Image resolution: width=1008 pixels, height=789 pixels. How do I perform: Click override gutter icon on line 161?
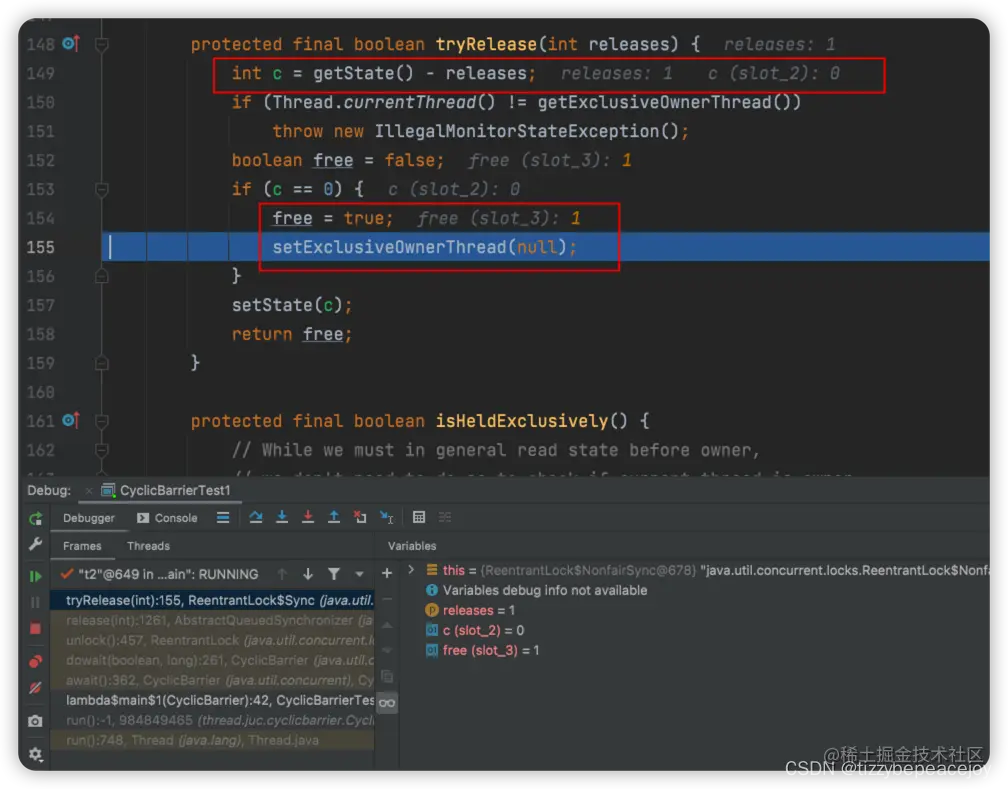[x=71, y=421]
